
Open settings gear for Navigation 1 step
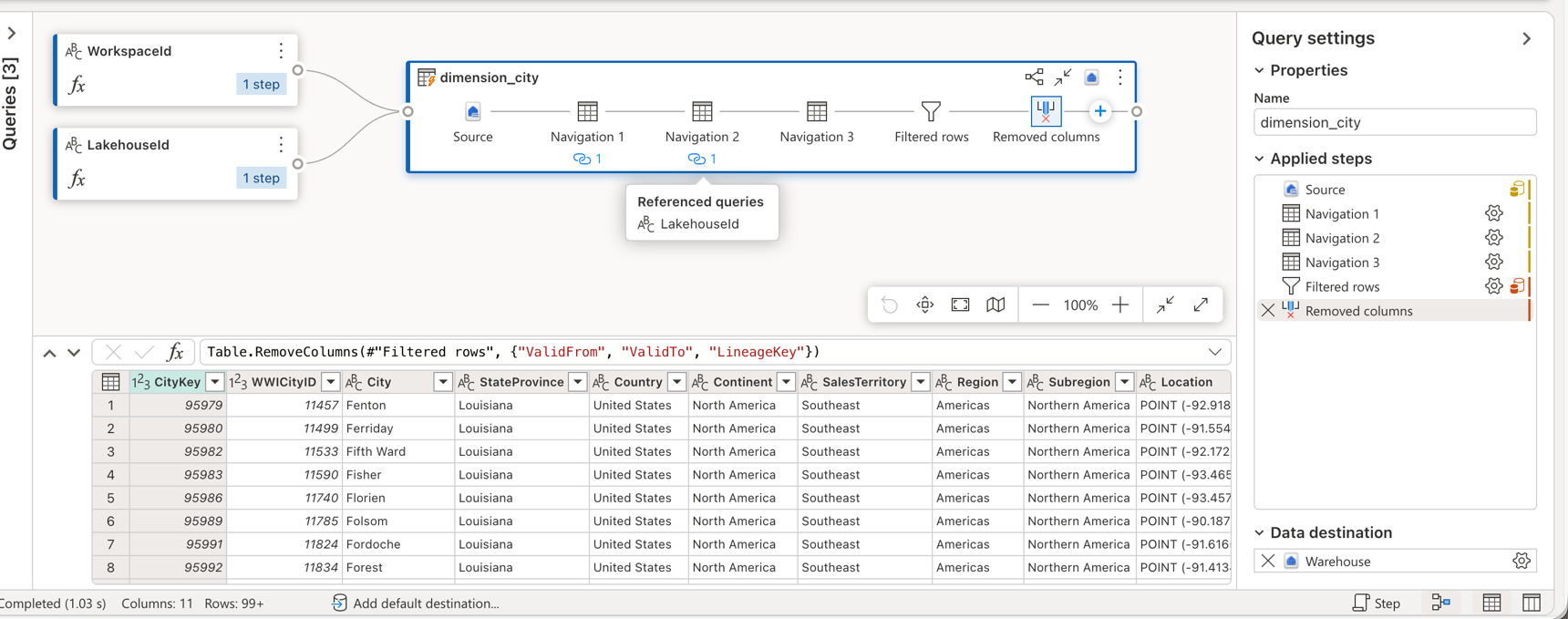(x=1493, y=213)
